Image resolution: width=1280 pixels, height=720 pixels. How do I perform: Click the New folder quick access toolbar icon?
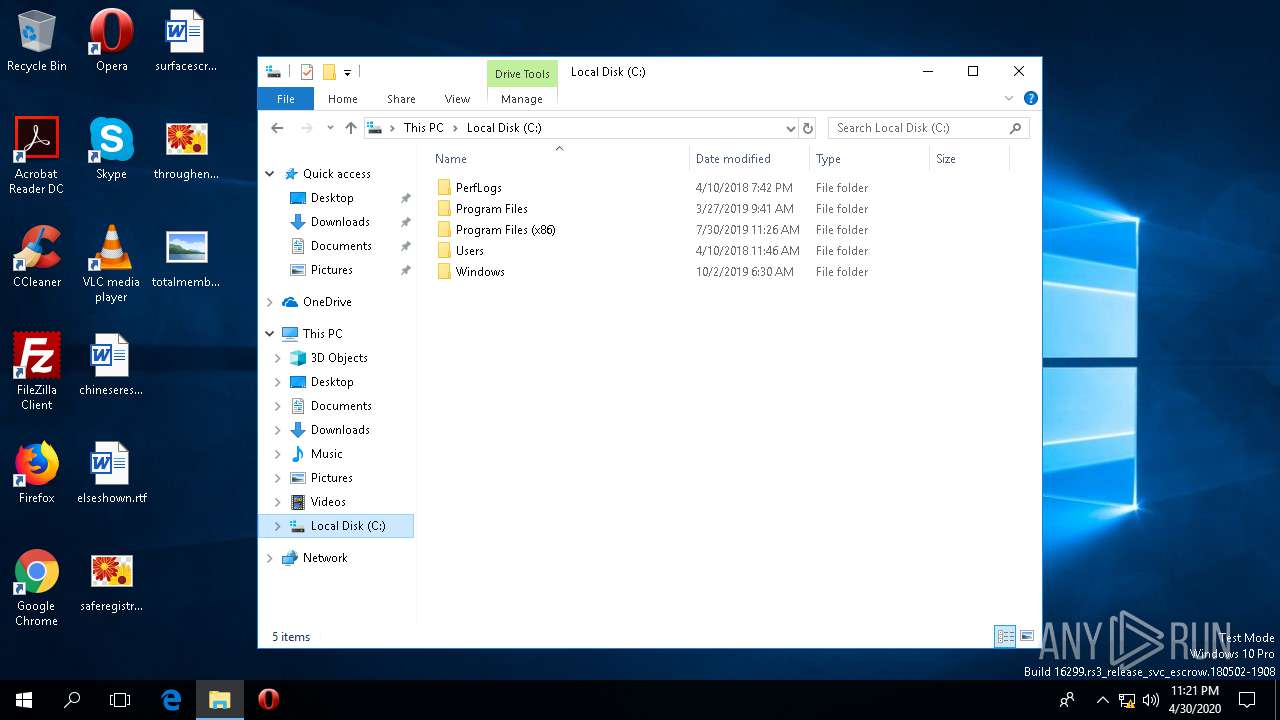[x=328, y=72]
